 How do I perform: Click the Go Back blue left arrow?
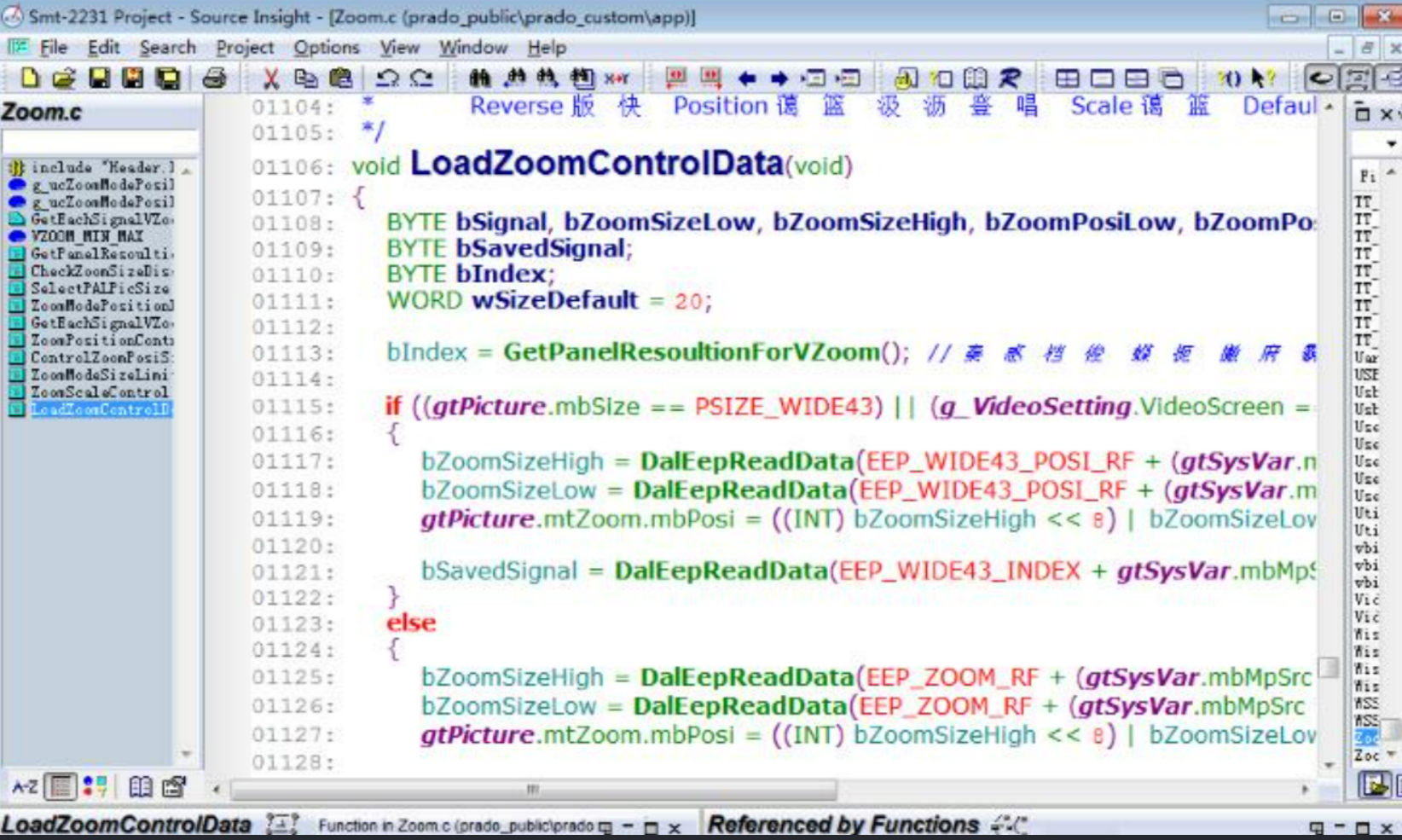pyautogui.click(x=747, y=78)
